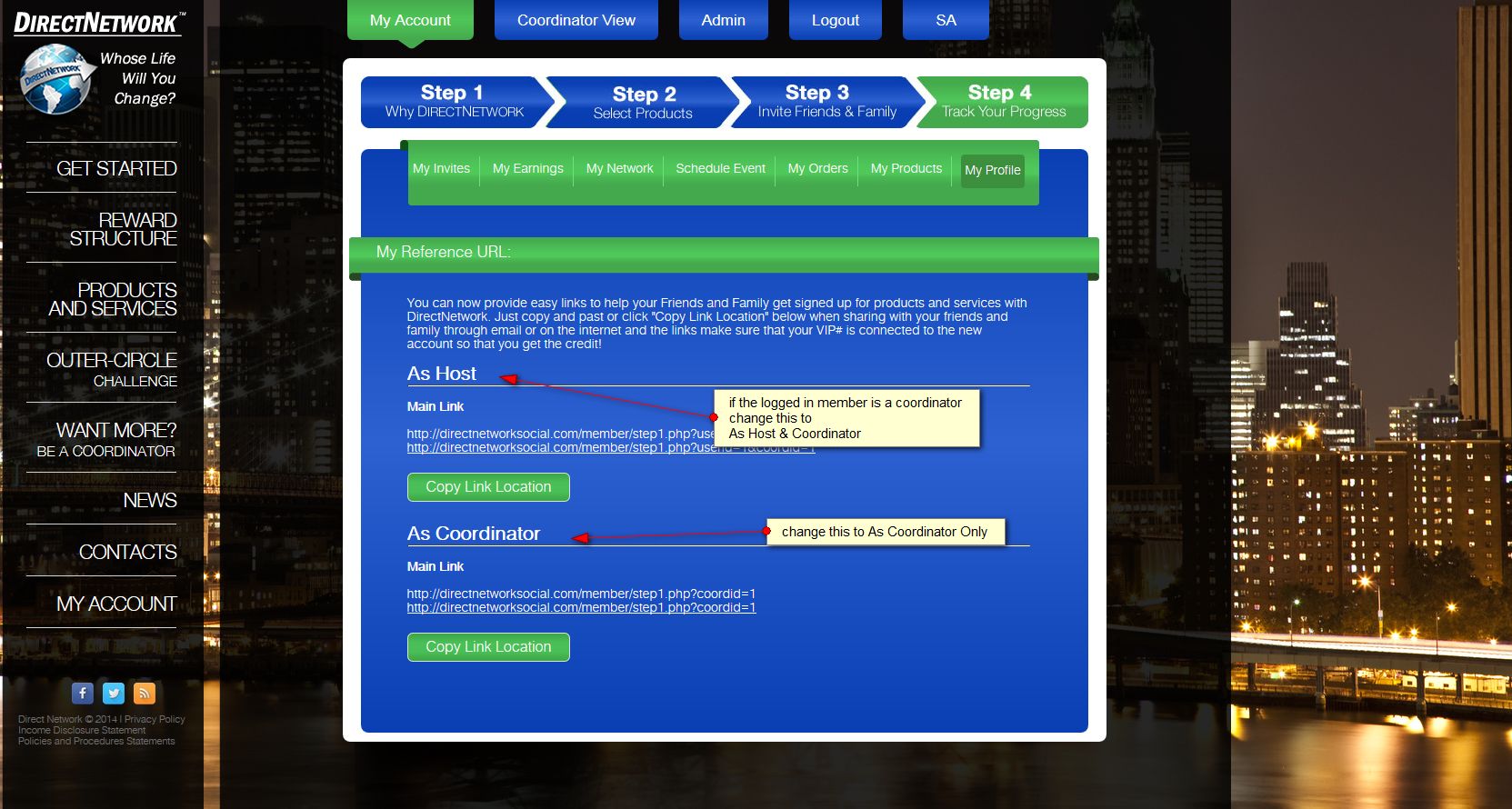Open the Income Disclosure Statement link
The width and height of the screenshot is (1512, 809).
pos(82,730)
